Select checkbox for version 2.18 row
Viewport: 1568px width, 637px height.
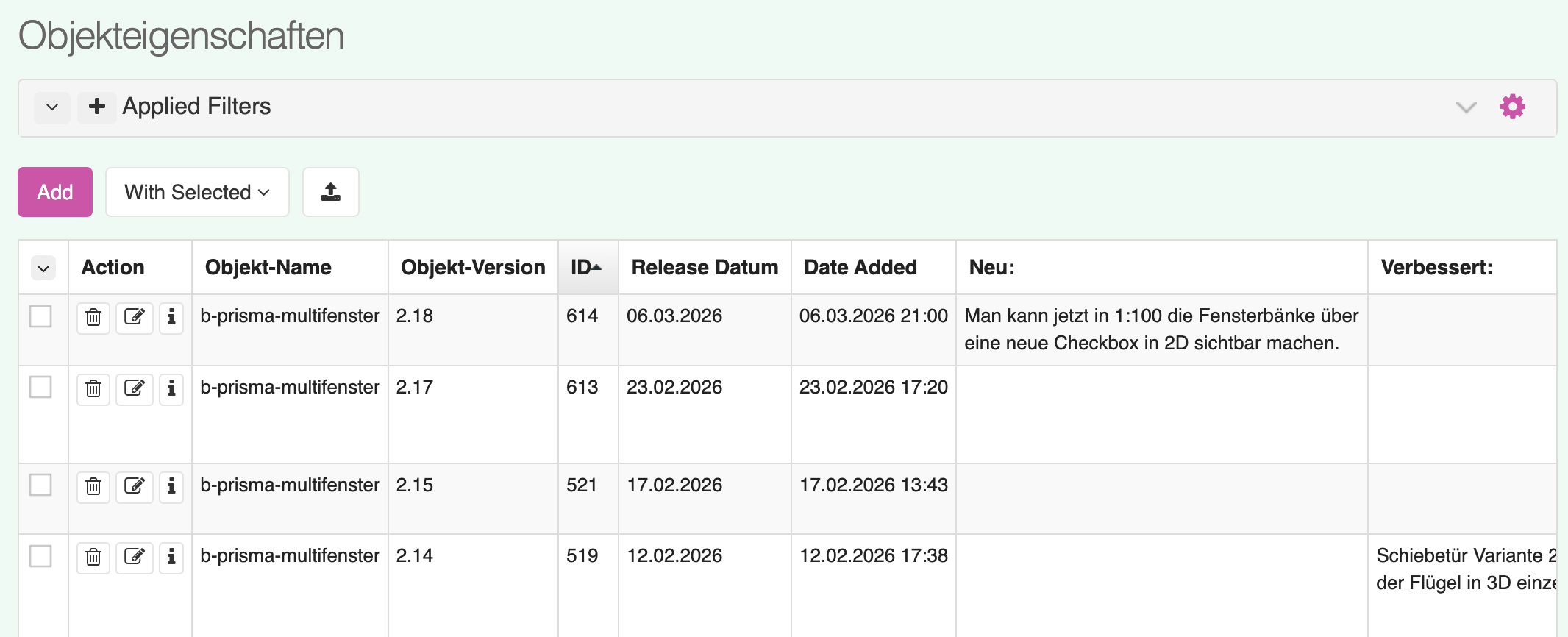[40, 316]
